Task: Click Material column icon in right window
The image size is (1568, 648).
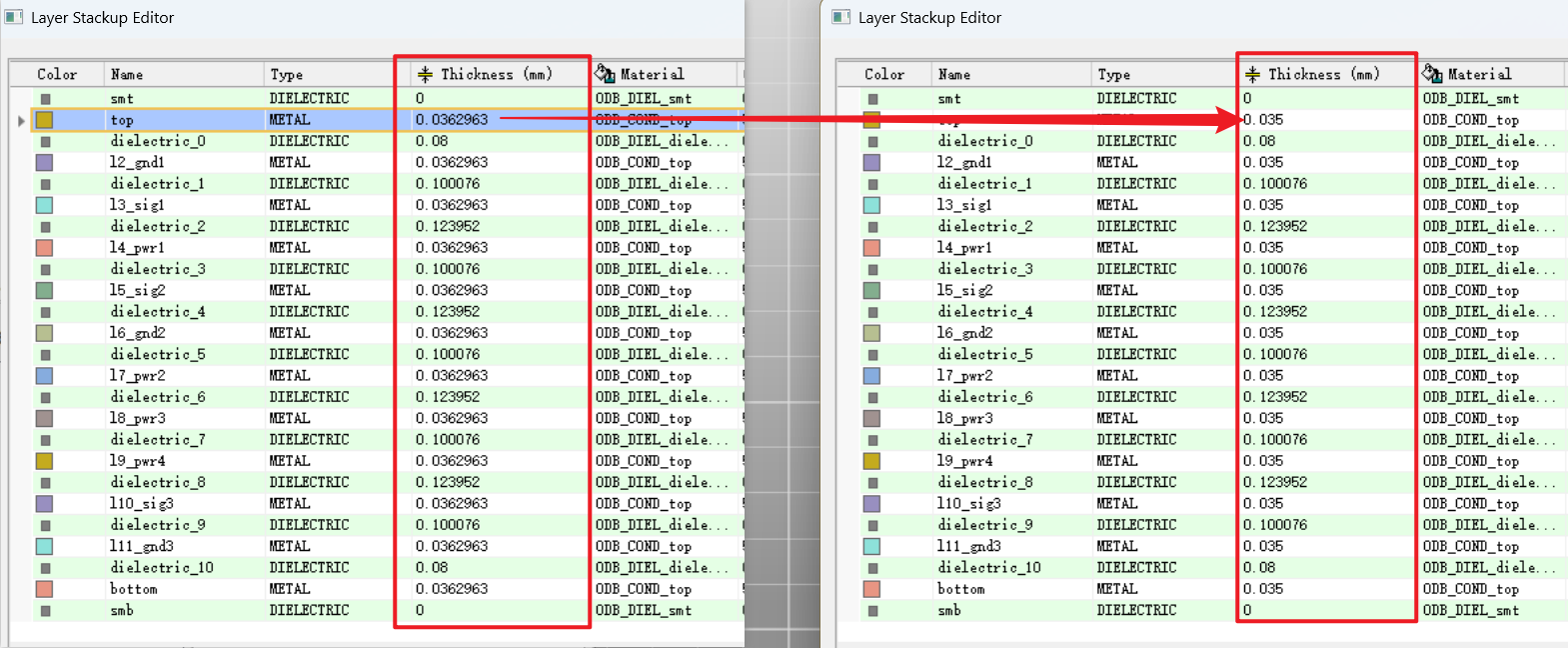Action: pyautogui.click(x=1432, y=74)
